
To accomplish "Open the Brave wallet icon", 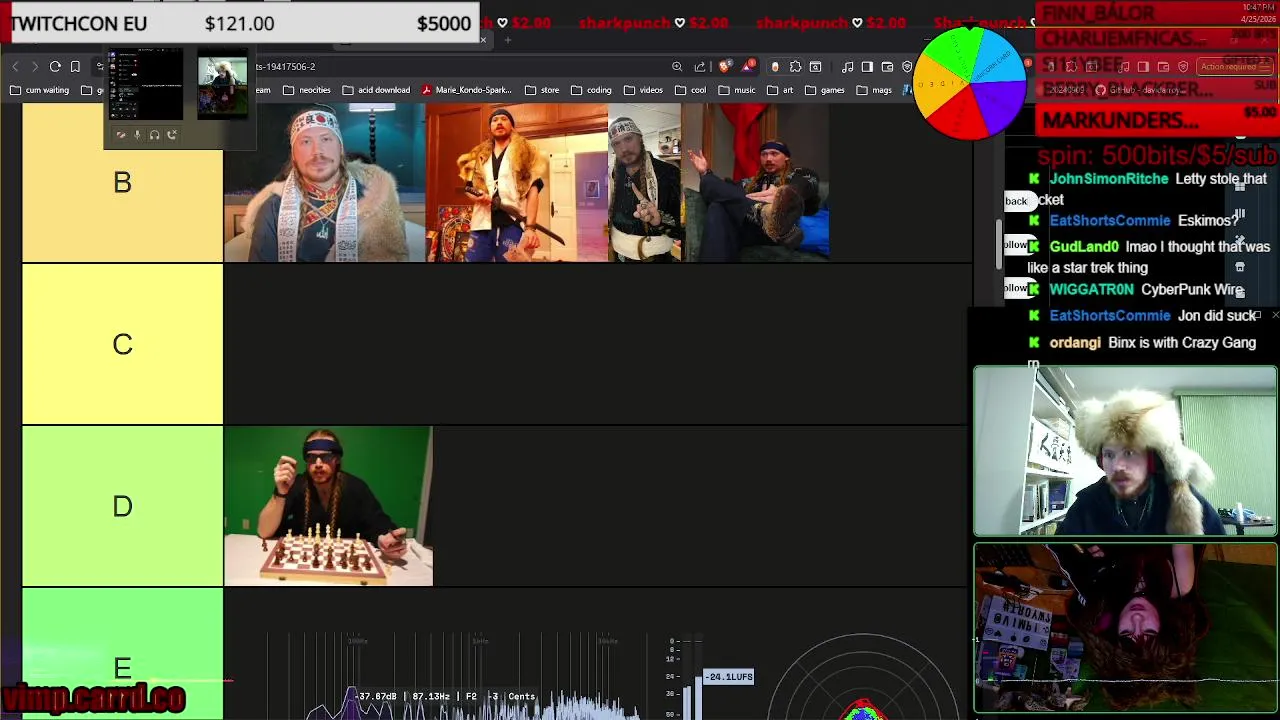I will click(887, 67).
